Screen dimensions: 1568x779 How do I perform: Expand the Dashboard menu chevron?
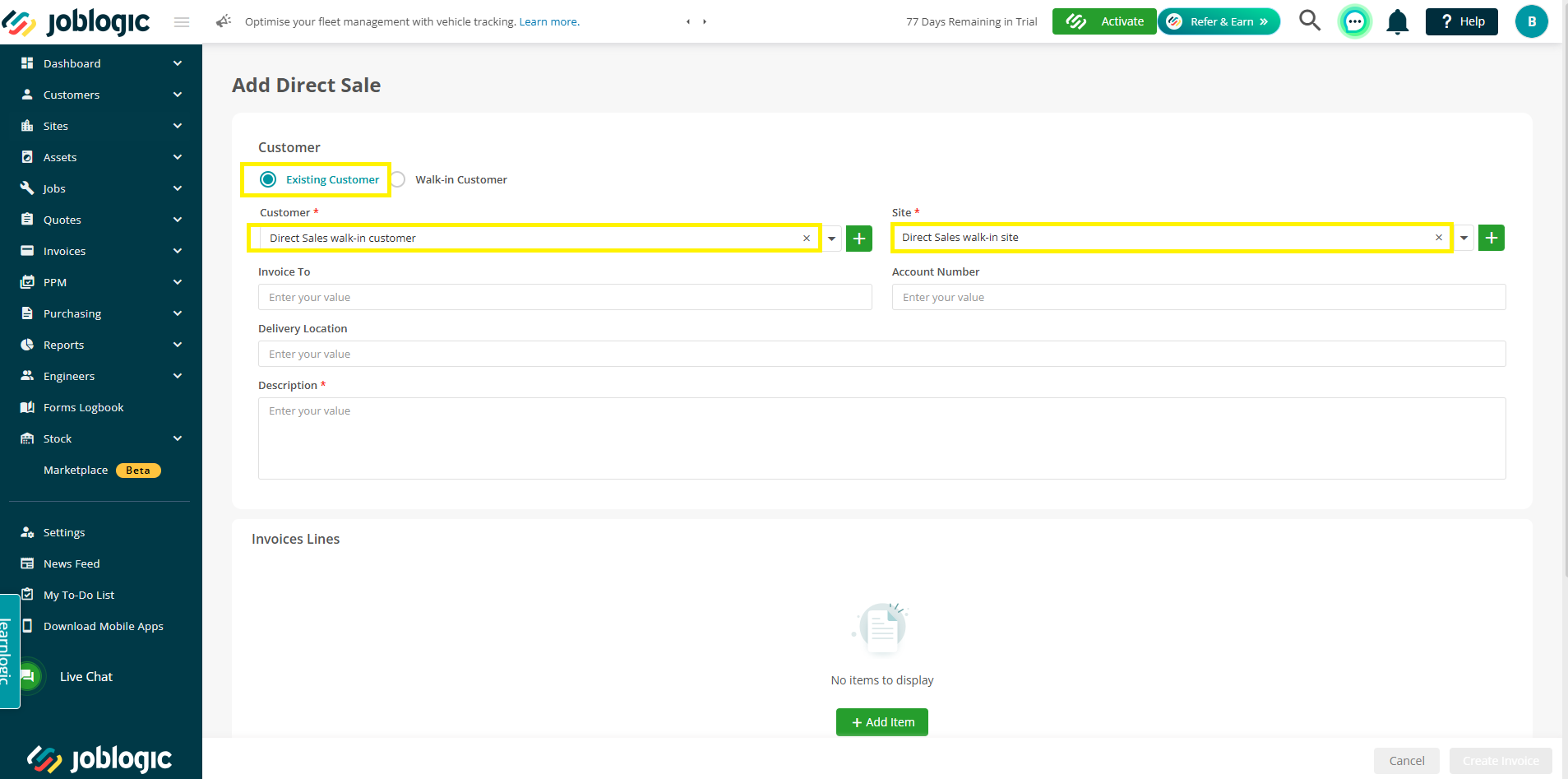178,63
